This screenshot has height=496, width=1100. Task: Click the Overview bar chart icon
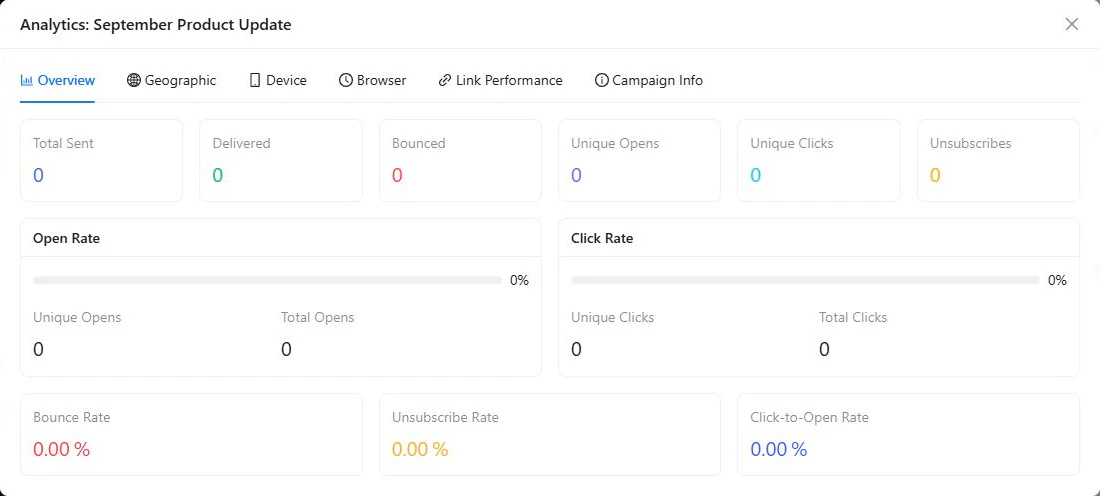click(x=27, y=80)
